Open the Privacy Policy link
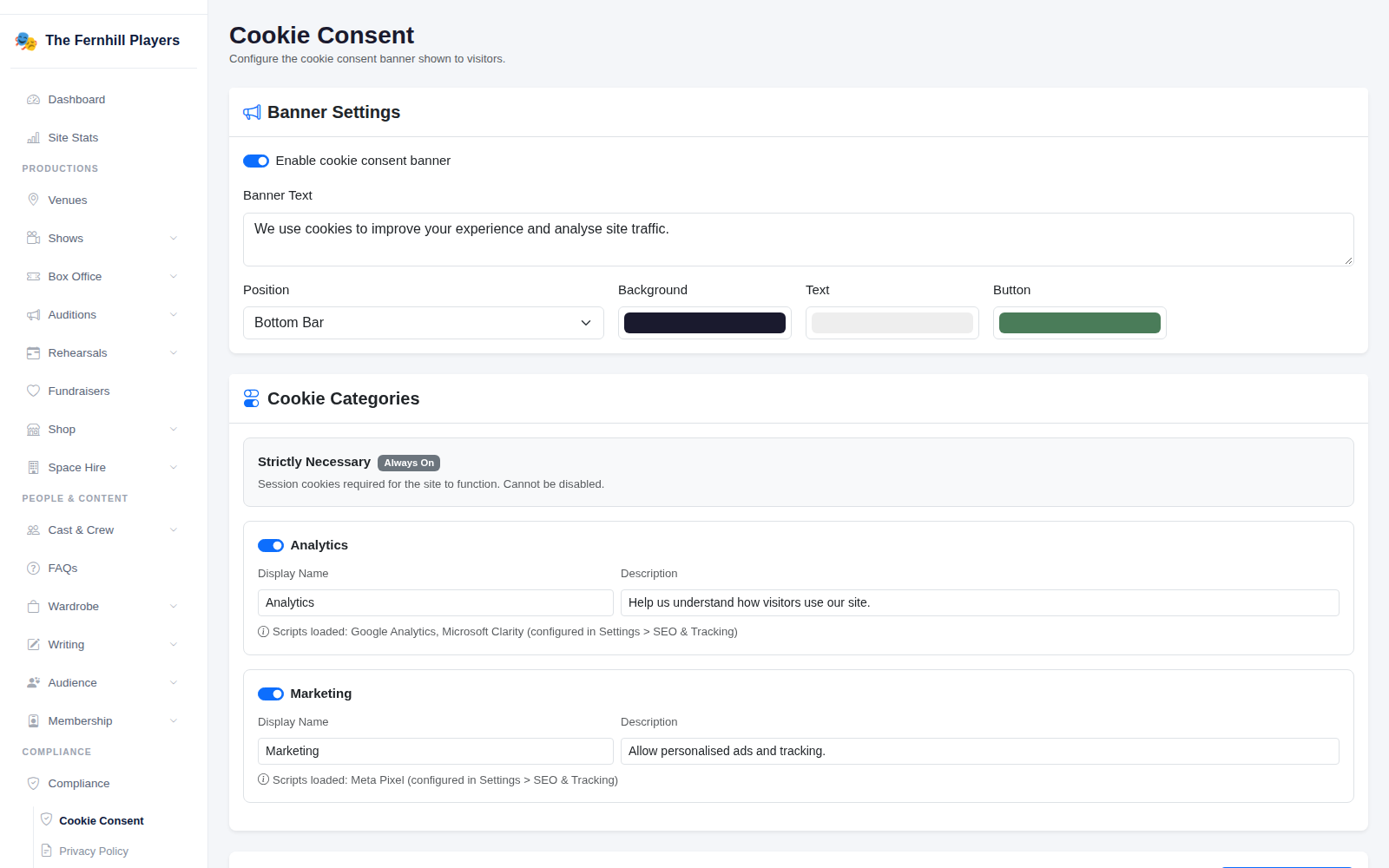The height and width of the screenshot is (868, 1389). point(94,852)
